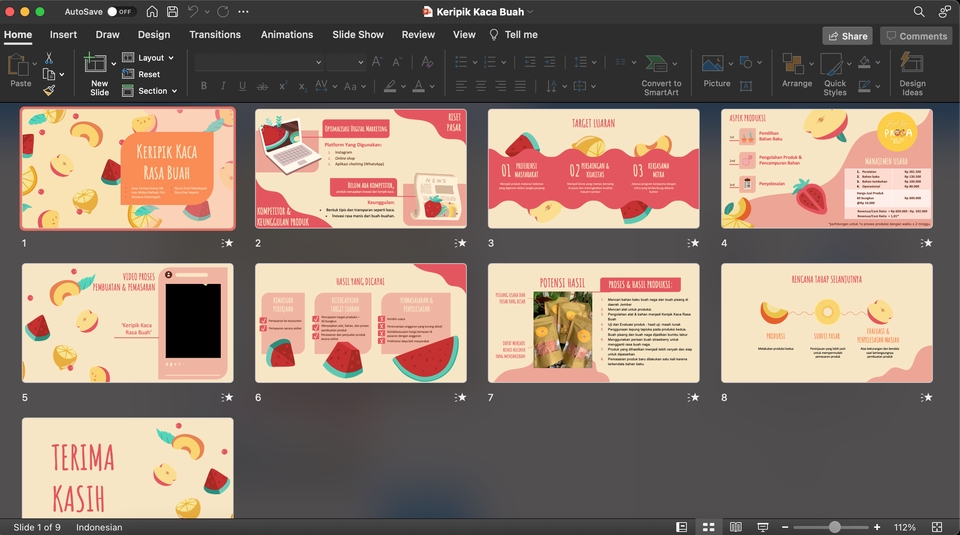960x535 pixels.
Task: Open the Layout dropdown
Action: 148,58
